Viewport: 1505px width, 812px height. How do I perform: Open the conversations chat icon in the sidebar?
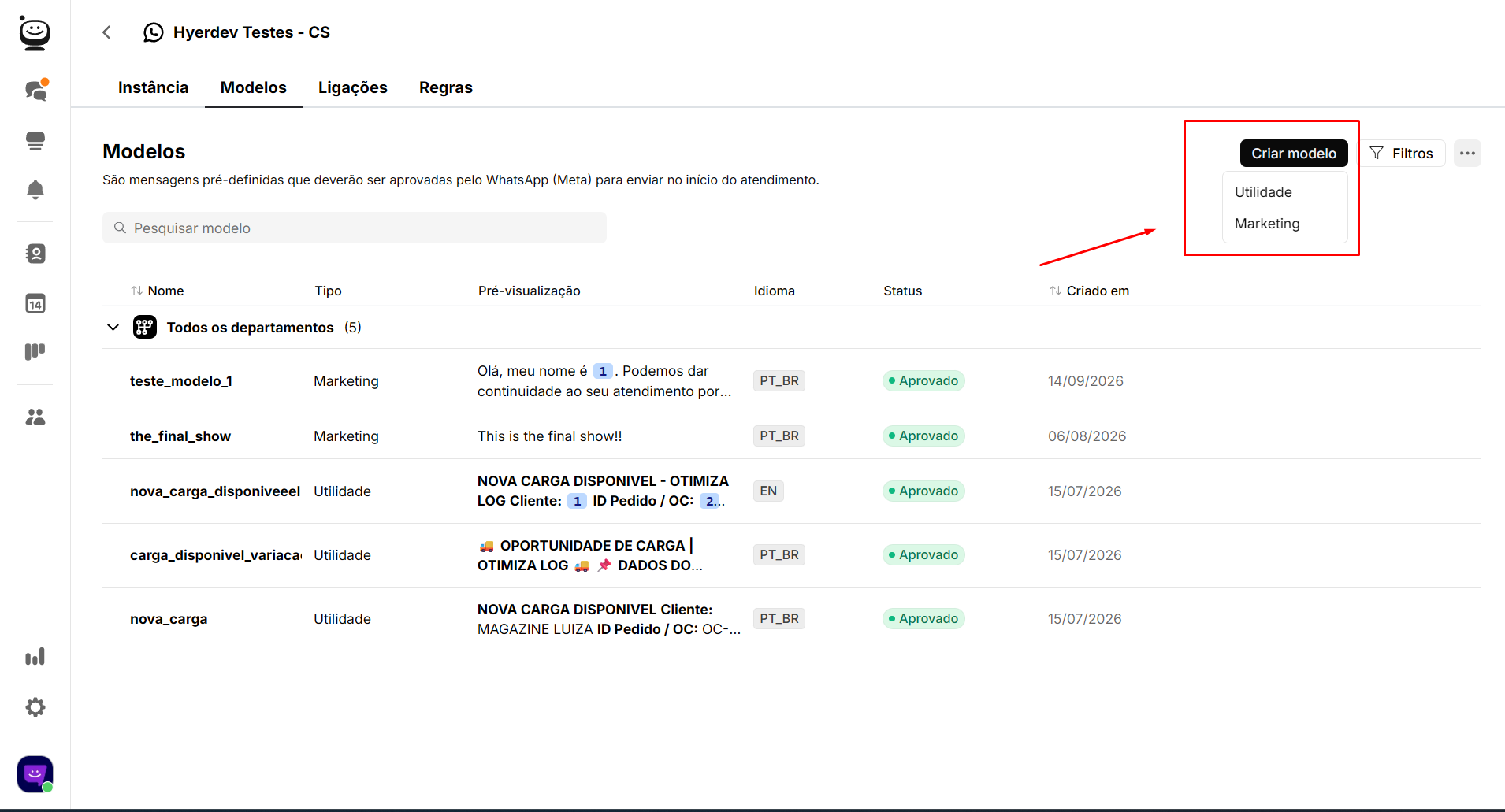click(36, 90)
